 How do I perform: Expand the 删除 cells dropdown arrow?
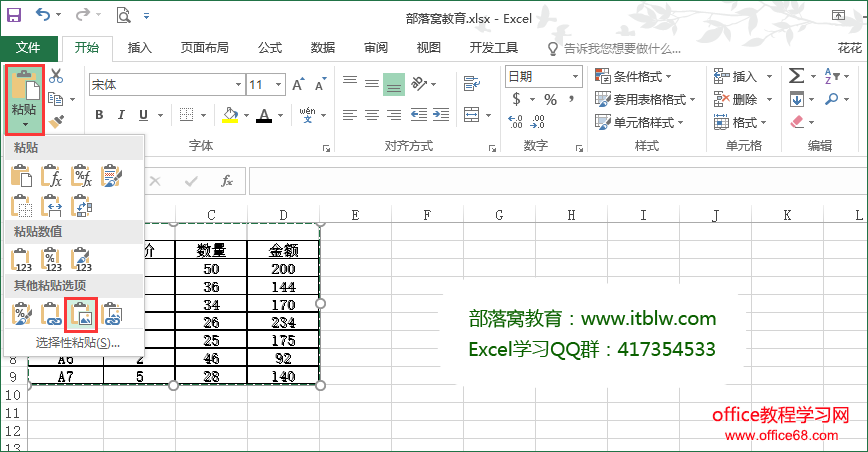(769, 100)
